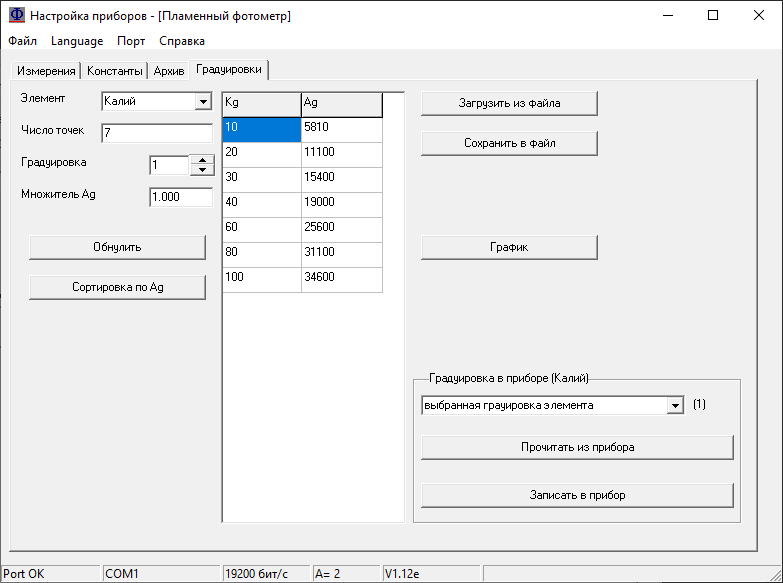Click Сортировка по Ag button
783x583 pixels.
117,287
